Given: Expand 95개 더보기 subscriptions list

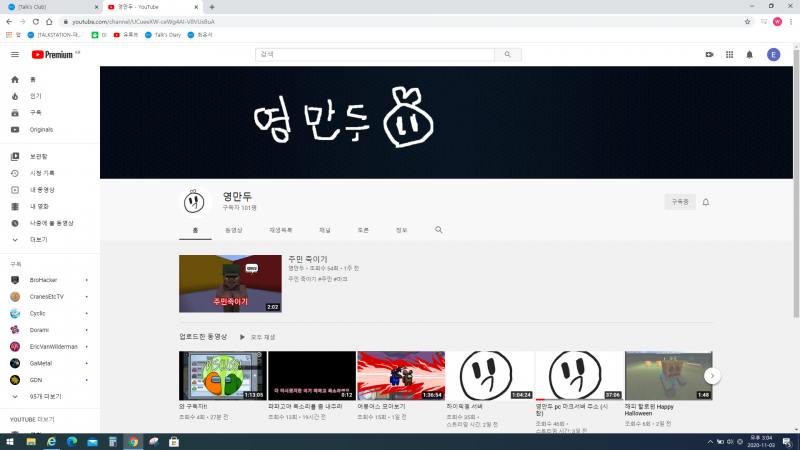Looking at the screenshot, I should 44,397.
